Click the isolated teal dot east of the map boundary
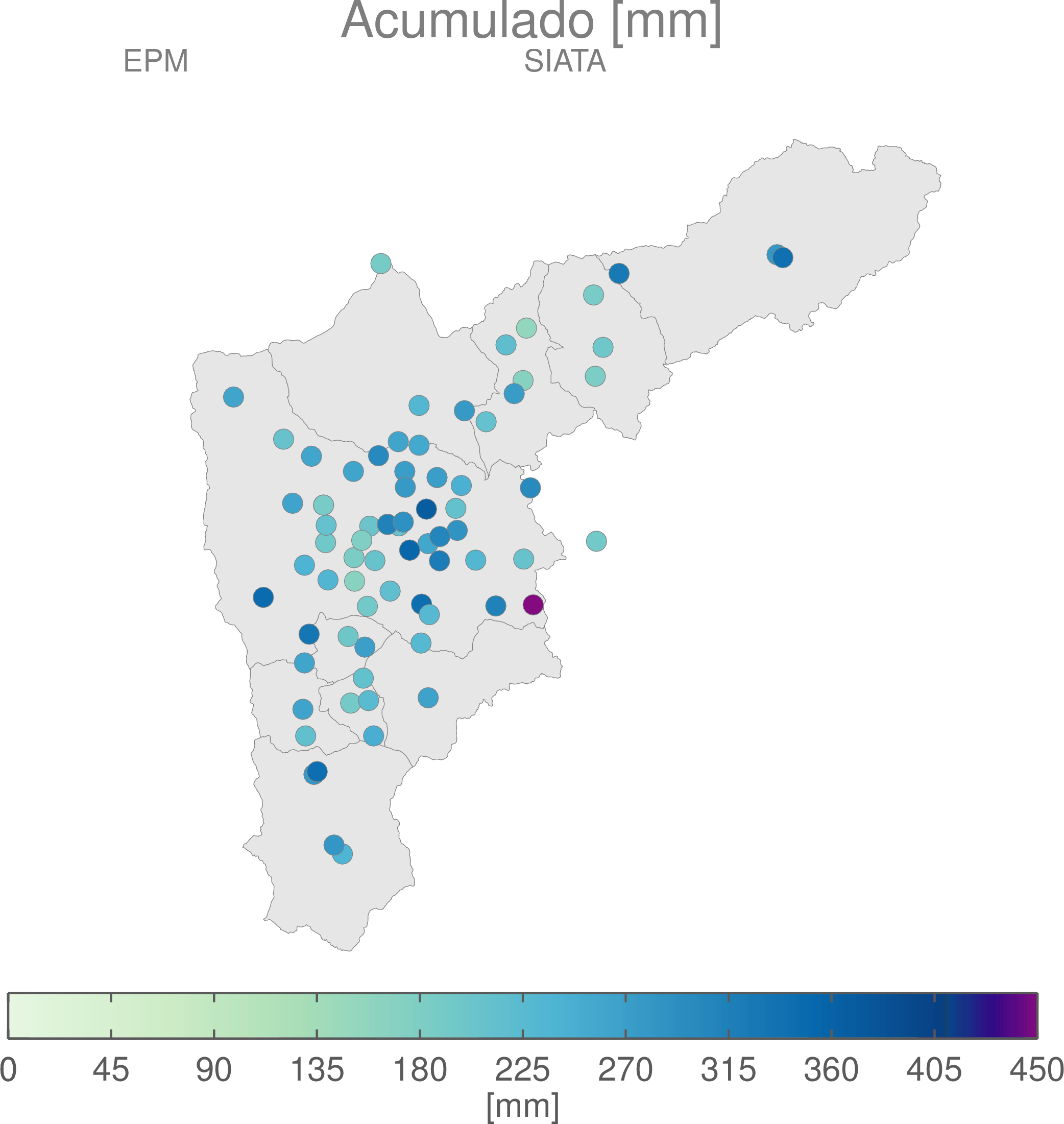The width and height of the screenshot is (1064, 1124). click(x=596, y=541)
